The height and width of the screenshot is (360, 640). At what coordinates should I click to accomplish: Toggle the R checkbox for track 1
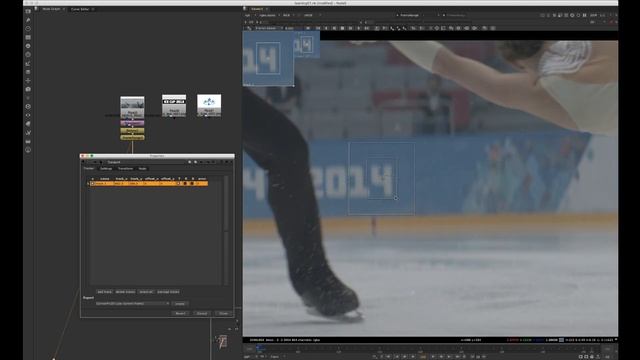coord(186,184)
